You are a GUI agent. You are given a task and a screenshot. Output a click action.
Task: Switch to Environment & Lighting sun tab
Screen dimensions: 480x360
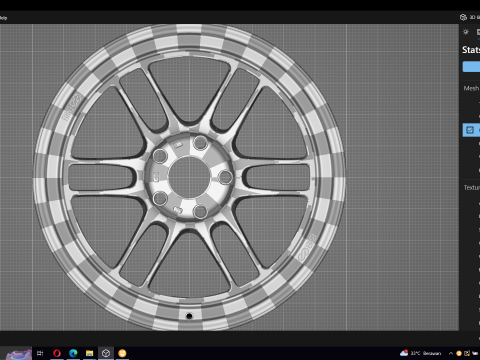[x=466, y=32]
